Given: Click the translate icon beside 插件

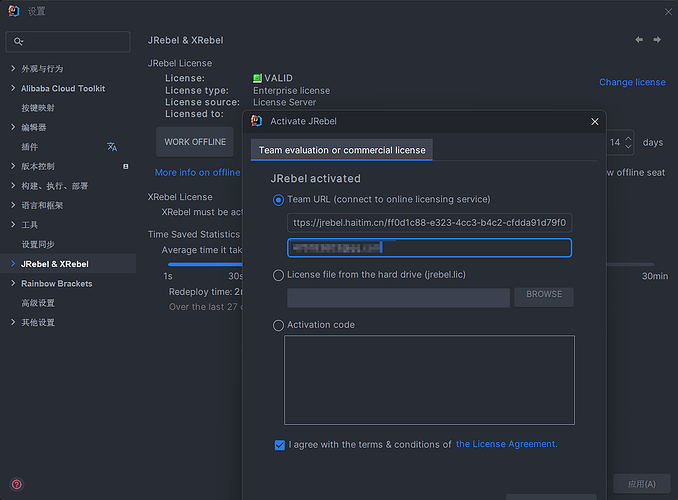Looking at the screenshot, I should (112, 147).
